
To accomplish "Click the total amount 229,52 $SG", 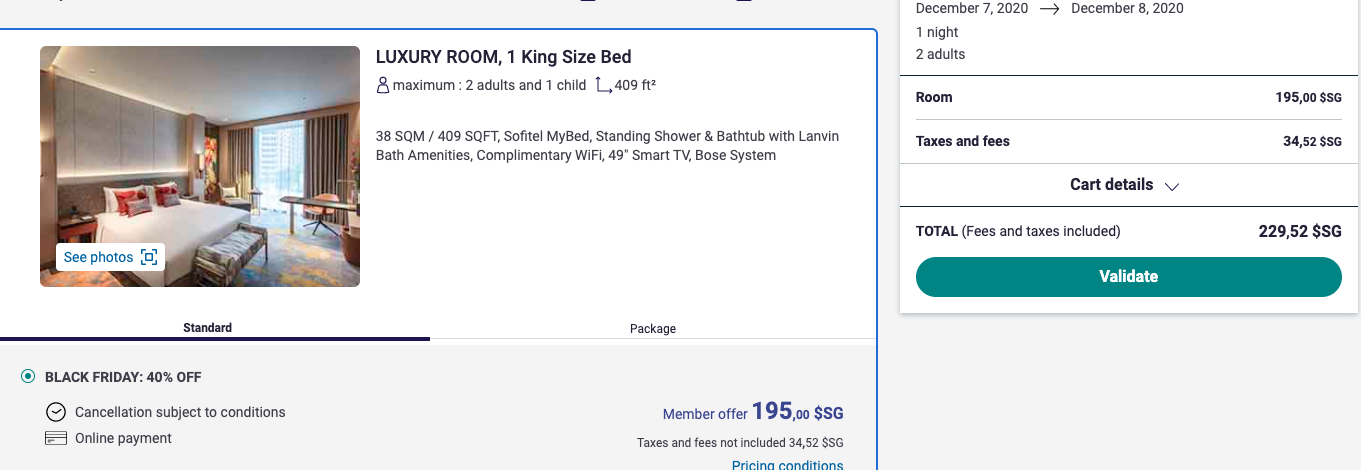I will pyautogui.click(x=1299, y=232).
